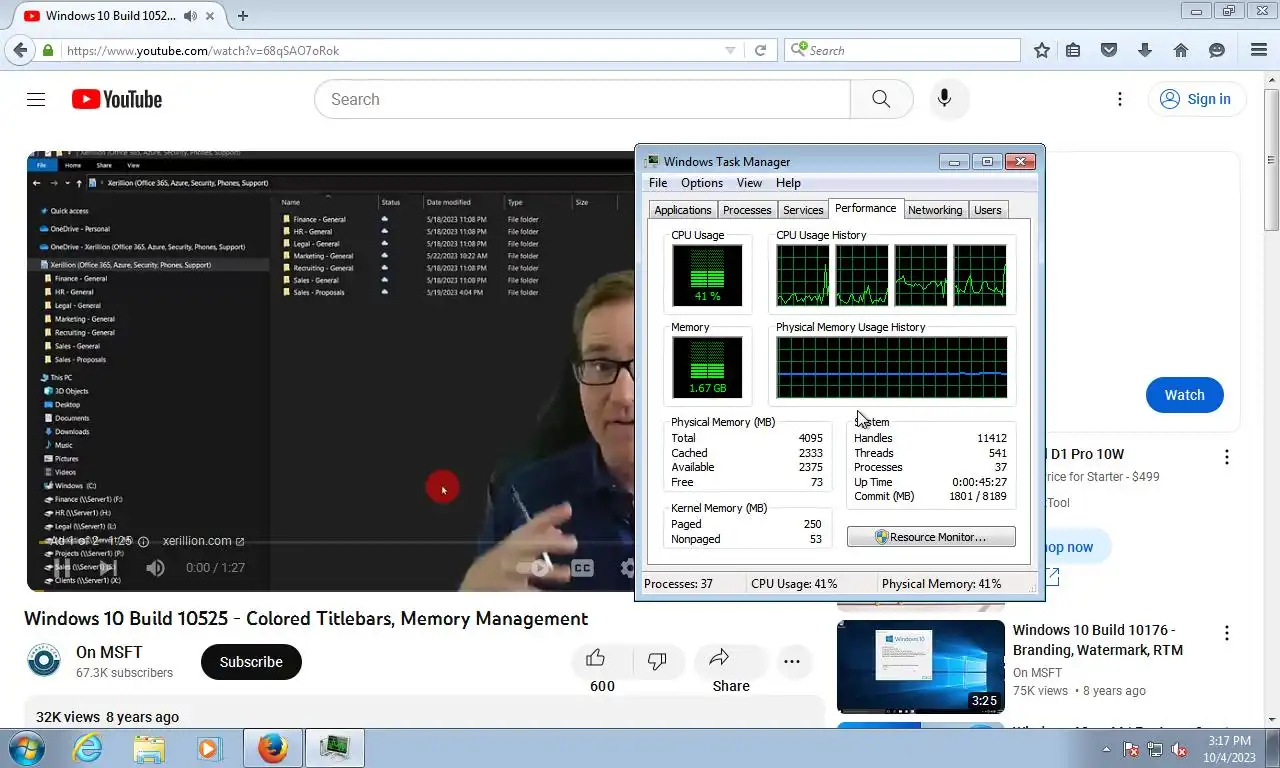
Task: Switch to the Networking tab
Action: click(x=935, y=210)
